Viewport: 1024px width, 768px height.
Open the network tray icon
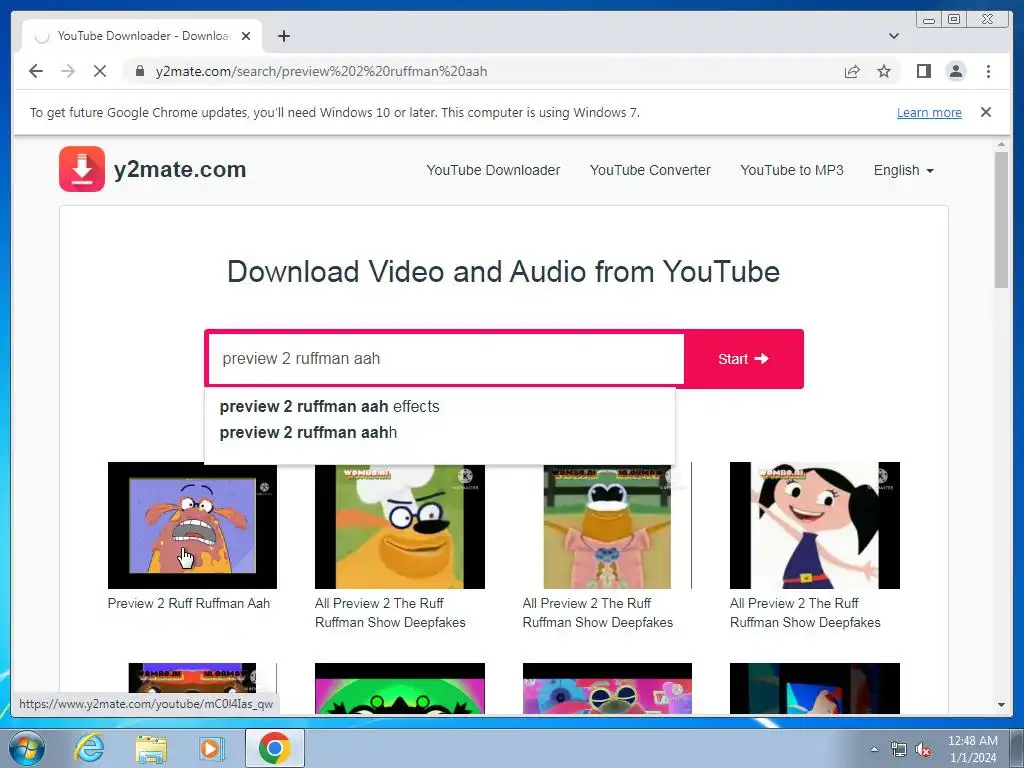tap(899, 749)
